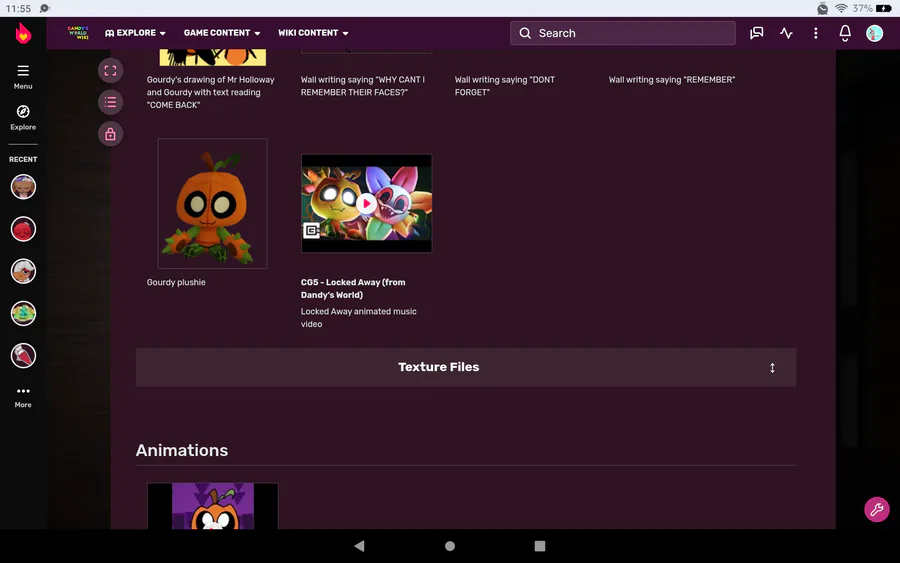
Task: Click caption 'Gourdy plushie'
Action: (x=176, y=282)
